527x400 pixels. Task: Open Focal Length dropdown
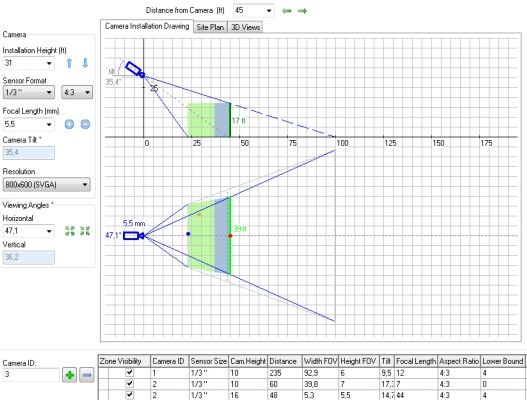click(x=49, y=124)
